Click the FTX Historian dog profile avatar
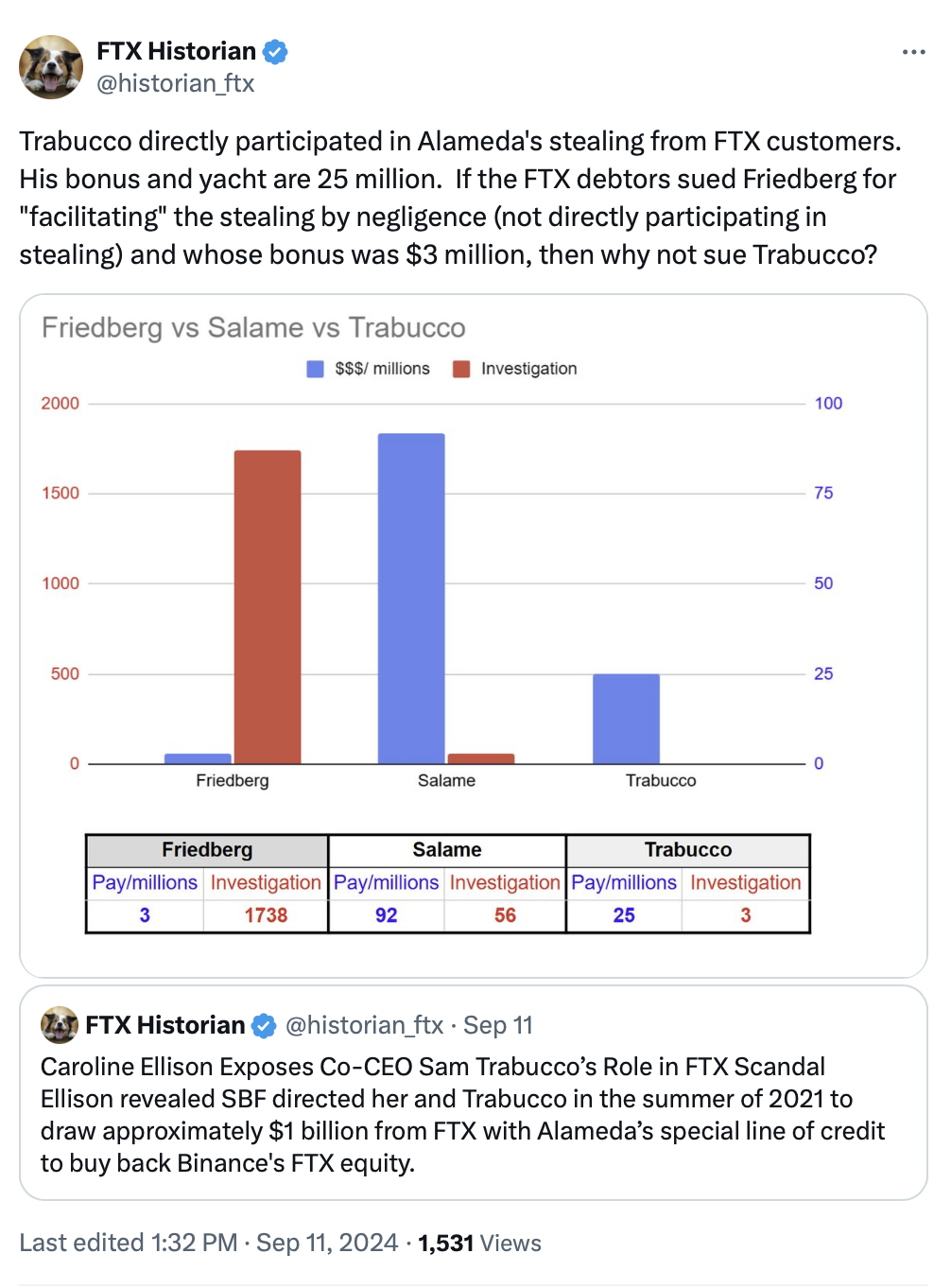Screen dimensions: 951x1288 point(51,67)
